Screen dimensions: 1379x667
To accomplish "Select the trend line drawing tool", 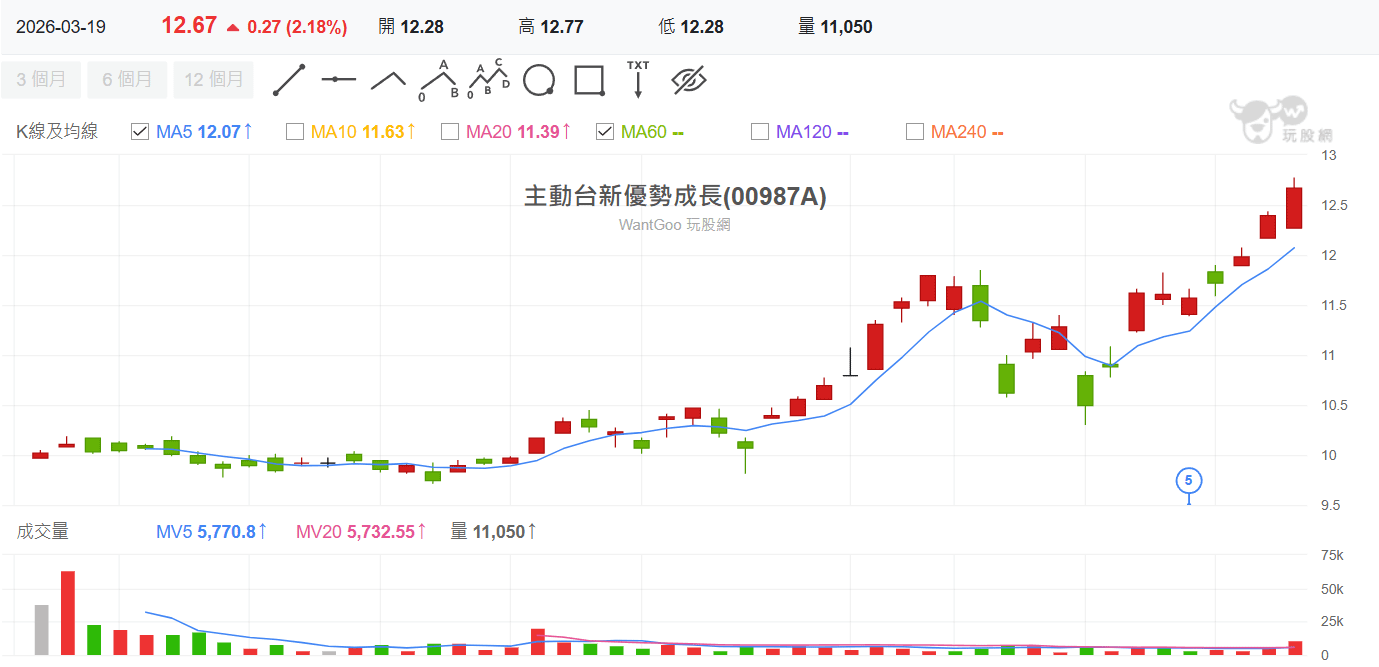I will (290, 78).
